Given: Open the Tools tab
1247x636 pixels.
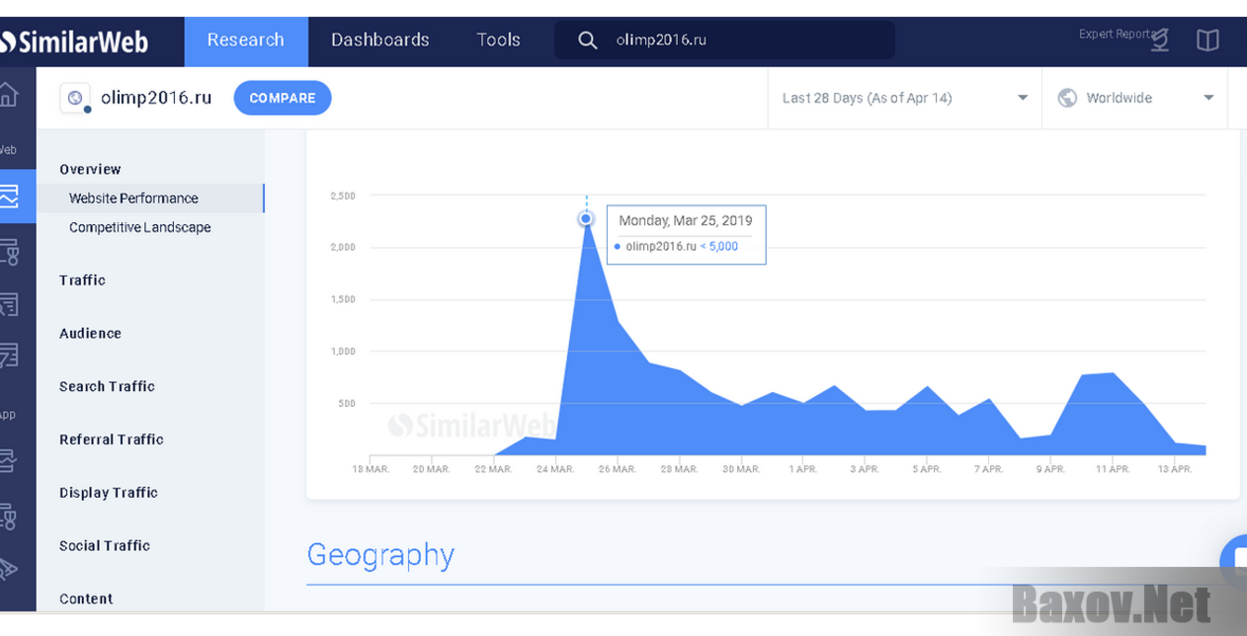Looking at the screenshot, I should (498, 41).
